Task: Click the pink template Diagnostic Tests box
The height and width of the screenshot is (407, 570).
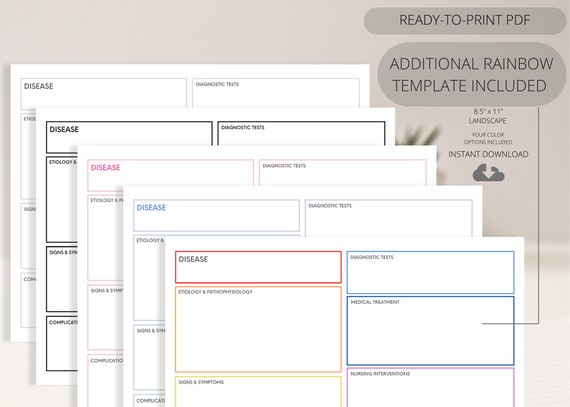Action: pyautogui.click(x=343, y=172)
